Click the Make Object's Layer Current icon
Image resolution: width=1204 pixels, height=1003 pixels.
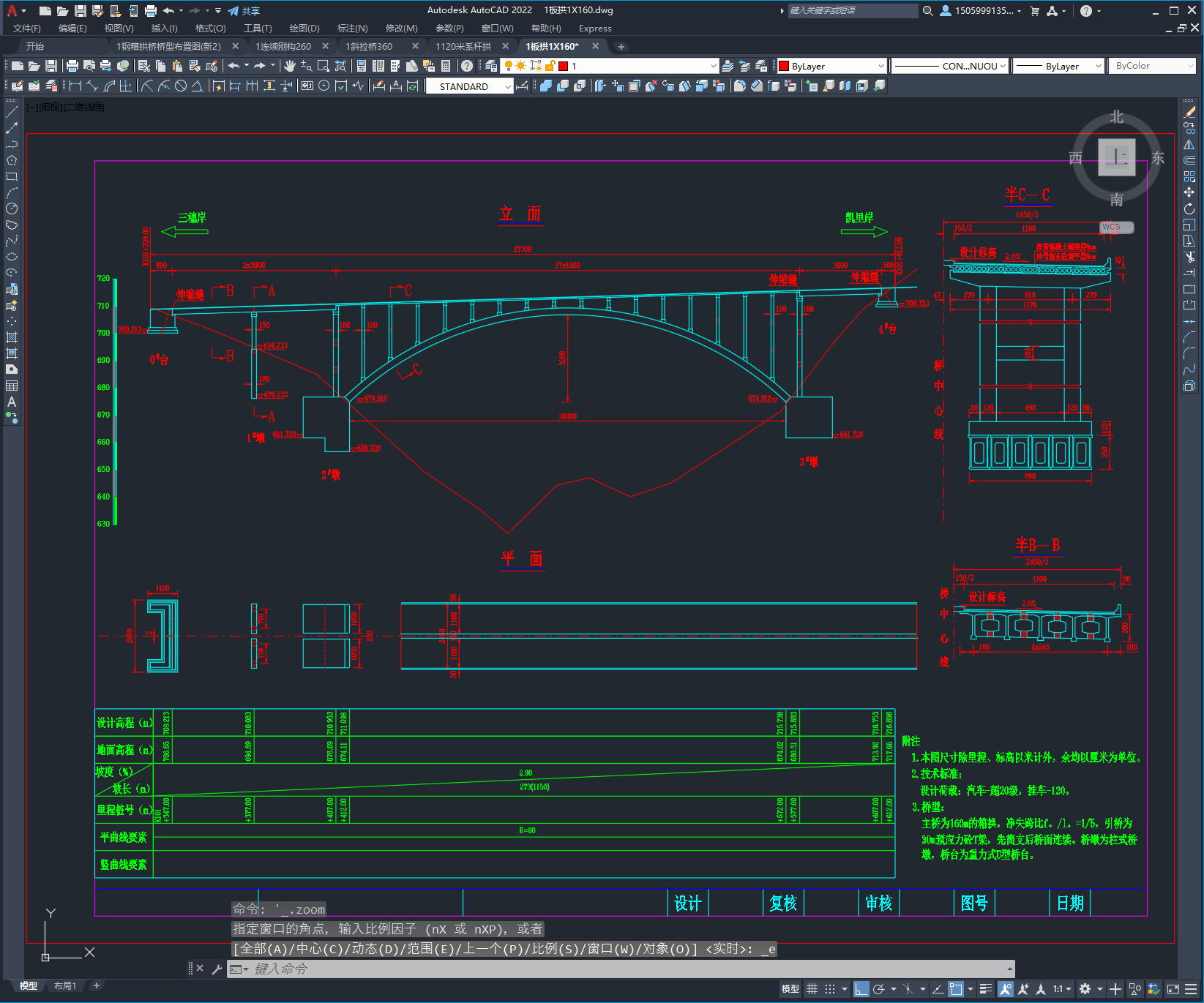pyautogui.click(x=728, y=66)
